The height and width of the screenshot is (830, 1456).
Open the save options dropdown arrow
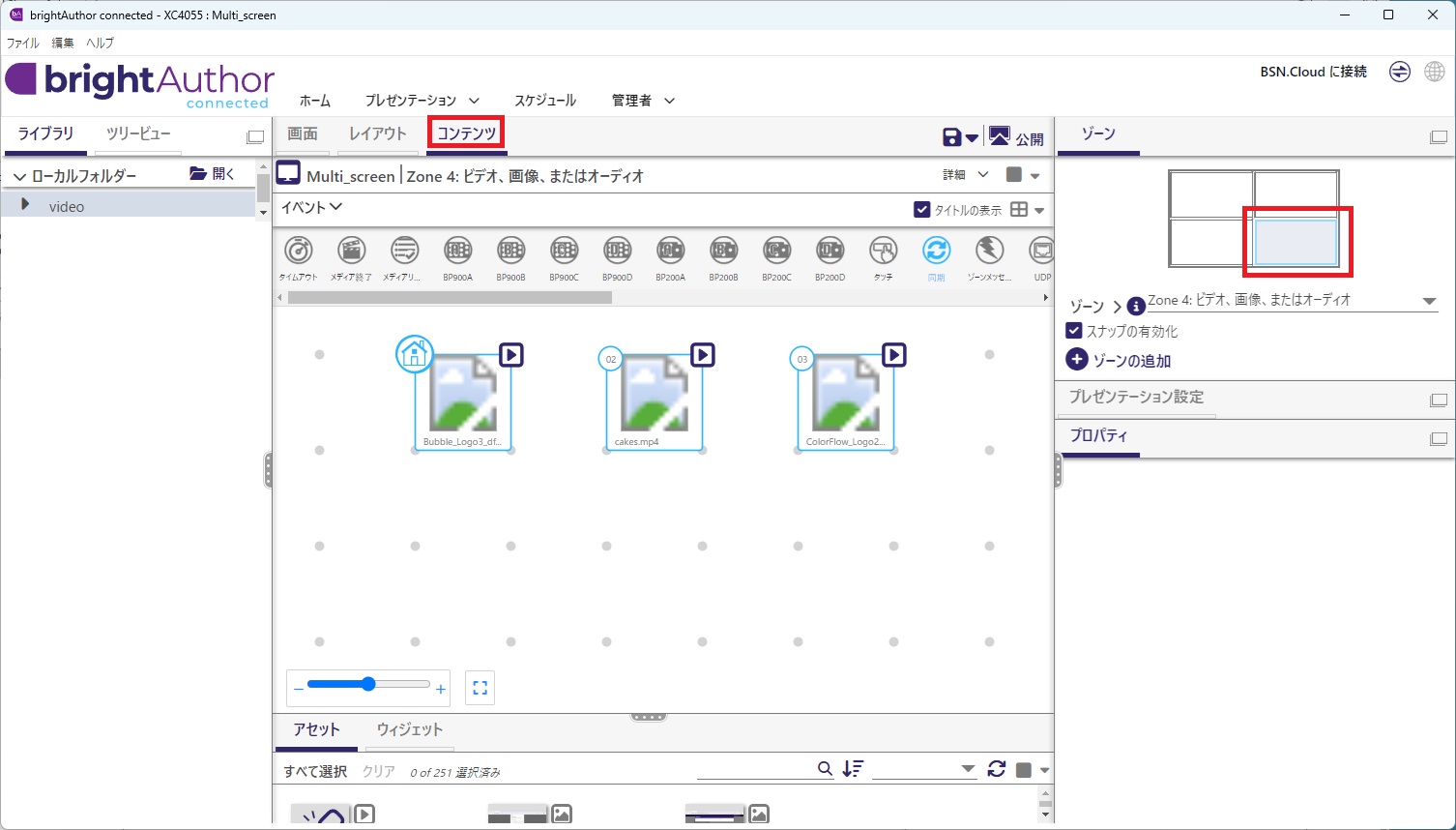point(973,138)
